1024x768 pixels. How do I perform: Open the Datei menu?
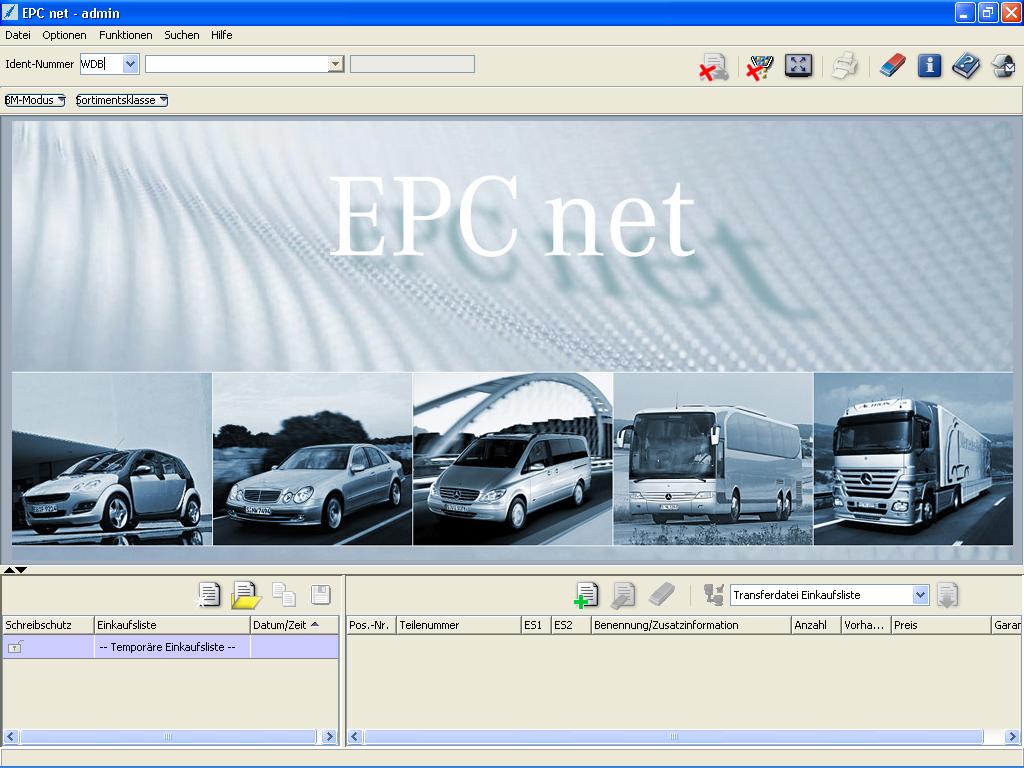click(x=18, y=35)
